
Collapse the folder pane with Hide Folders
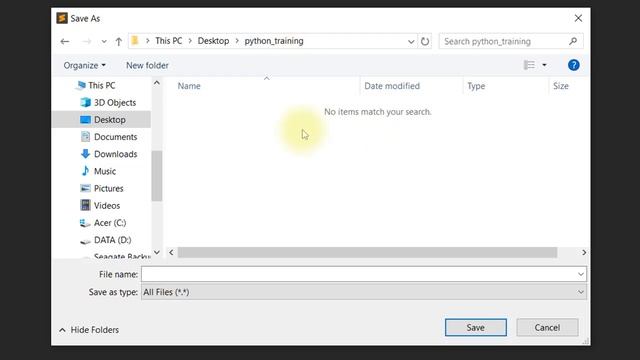pos(89,330)
